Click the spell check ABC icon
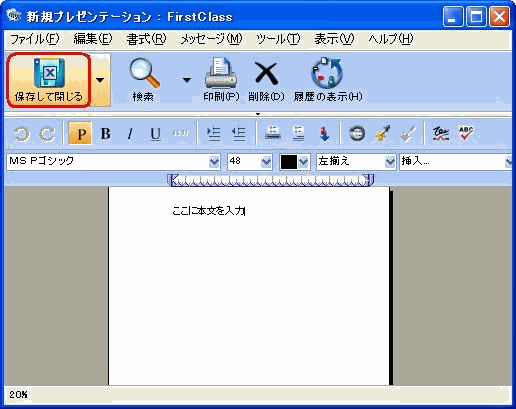The width and height of the screenshot is (516, 409). pyautogui.click(x=466, y=134)
